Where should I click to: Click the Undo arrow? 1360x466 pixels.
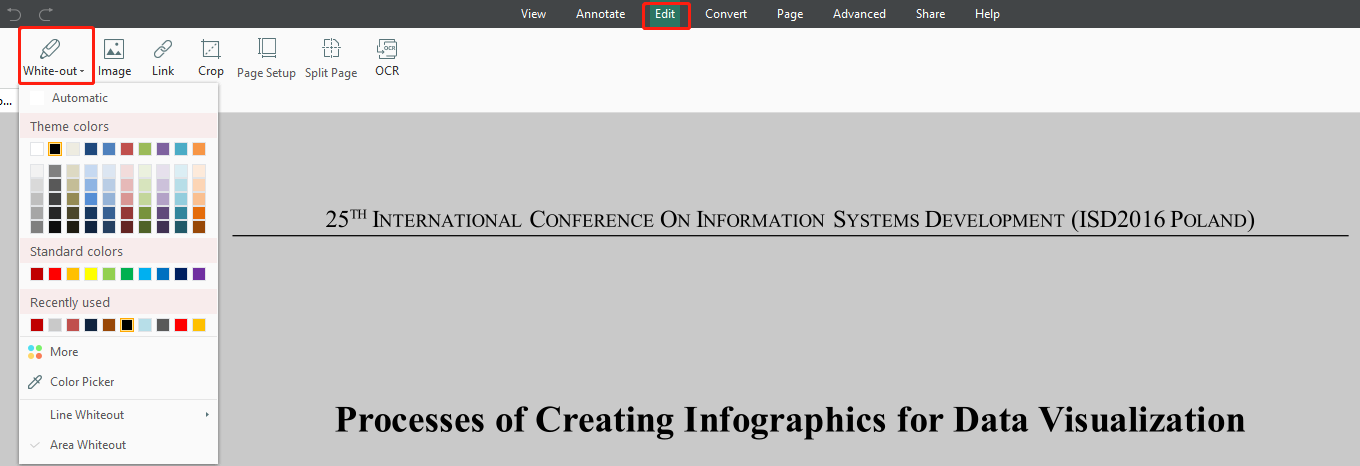coord(14,14)
